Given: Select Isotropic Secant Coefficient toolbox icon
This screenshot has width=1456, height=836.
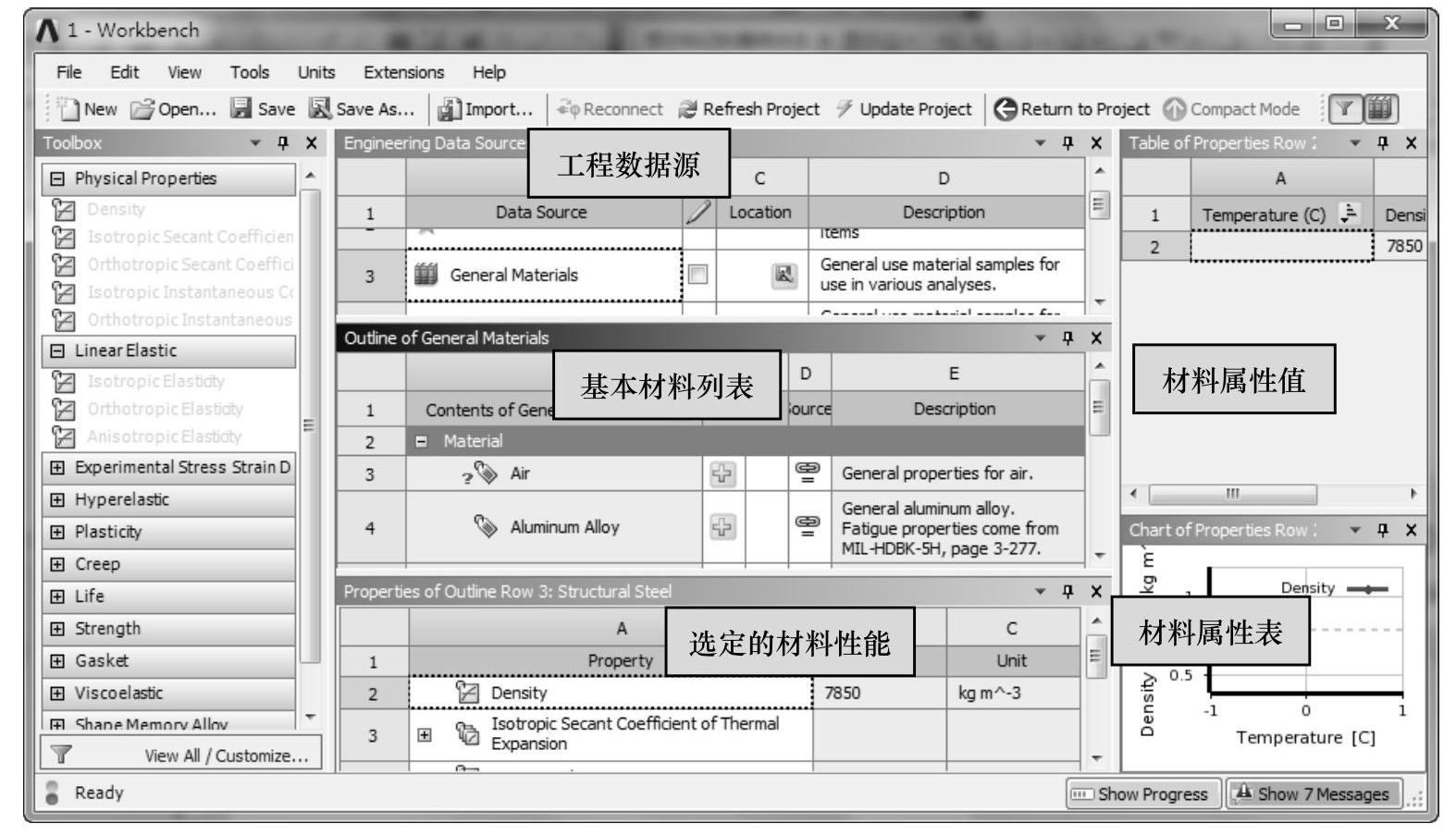Looking at the screenshot, I should [x=63, y=238].
